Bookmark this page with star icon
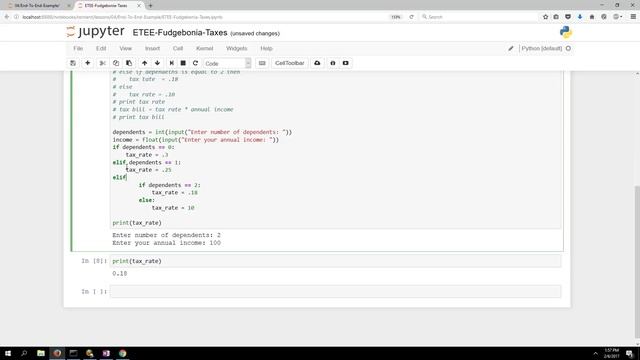The image size is (640, 360). pos(545,17)
